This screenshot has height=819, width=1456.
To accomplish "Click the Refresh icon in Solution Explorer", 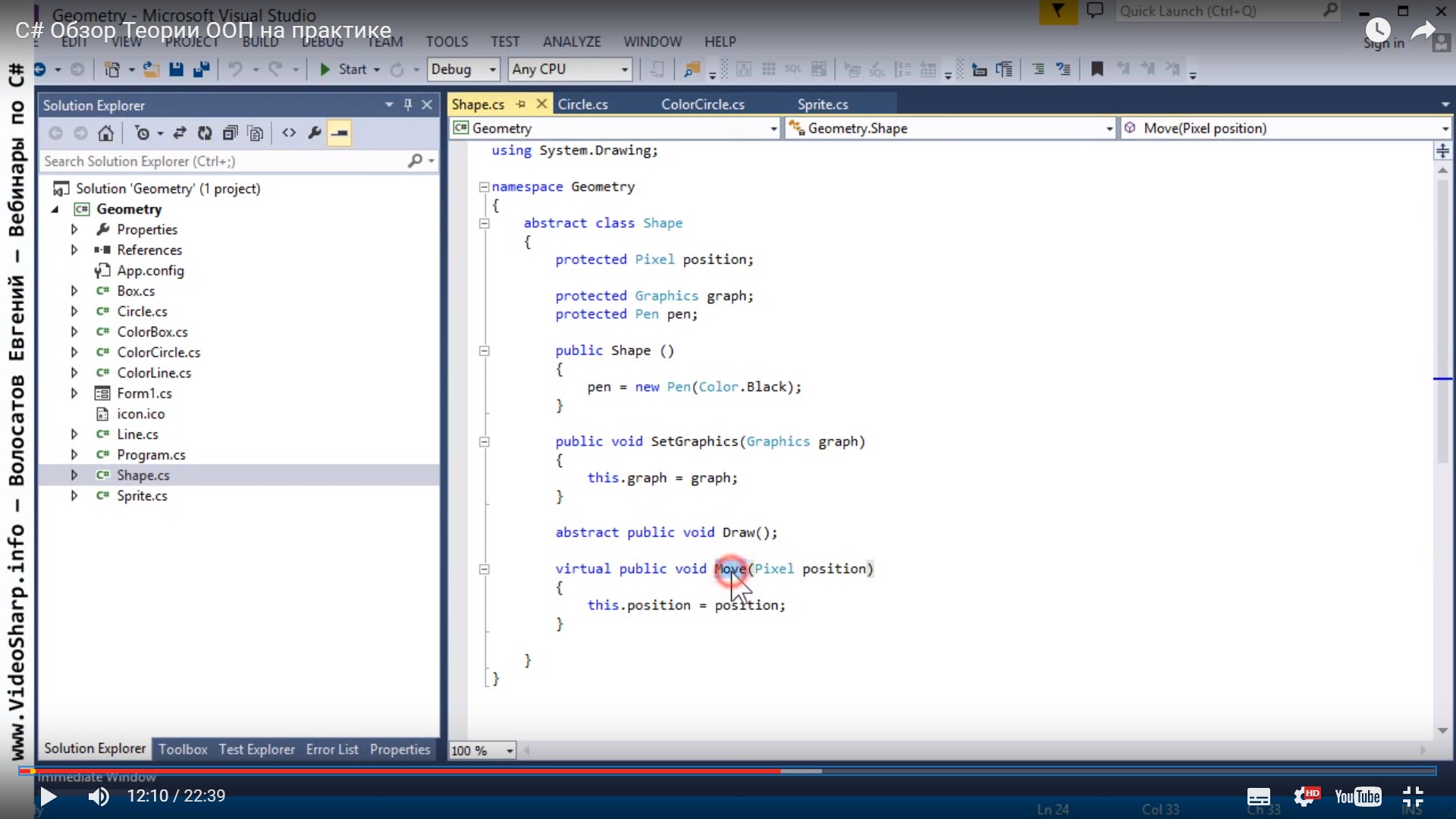I will pos(205,133).
